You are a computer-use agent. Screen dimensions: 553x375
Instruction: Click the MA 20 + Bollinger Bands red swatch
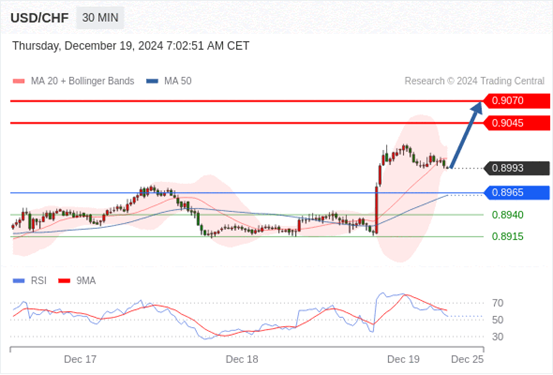[x=19, y=81]
